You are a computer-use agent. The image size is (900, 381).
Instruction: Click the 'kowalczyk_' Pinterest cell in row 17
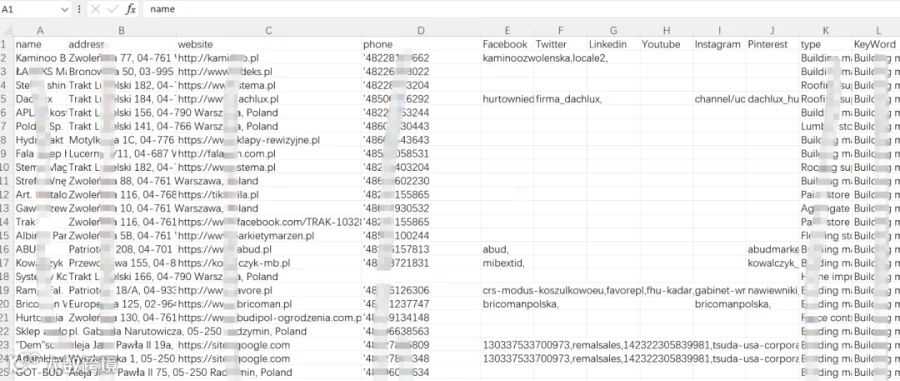773,263
